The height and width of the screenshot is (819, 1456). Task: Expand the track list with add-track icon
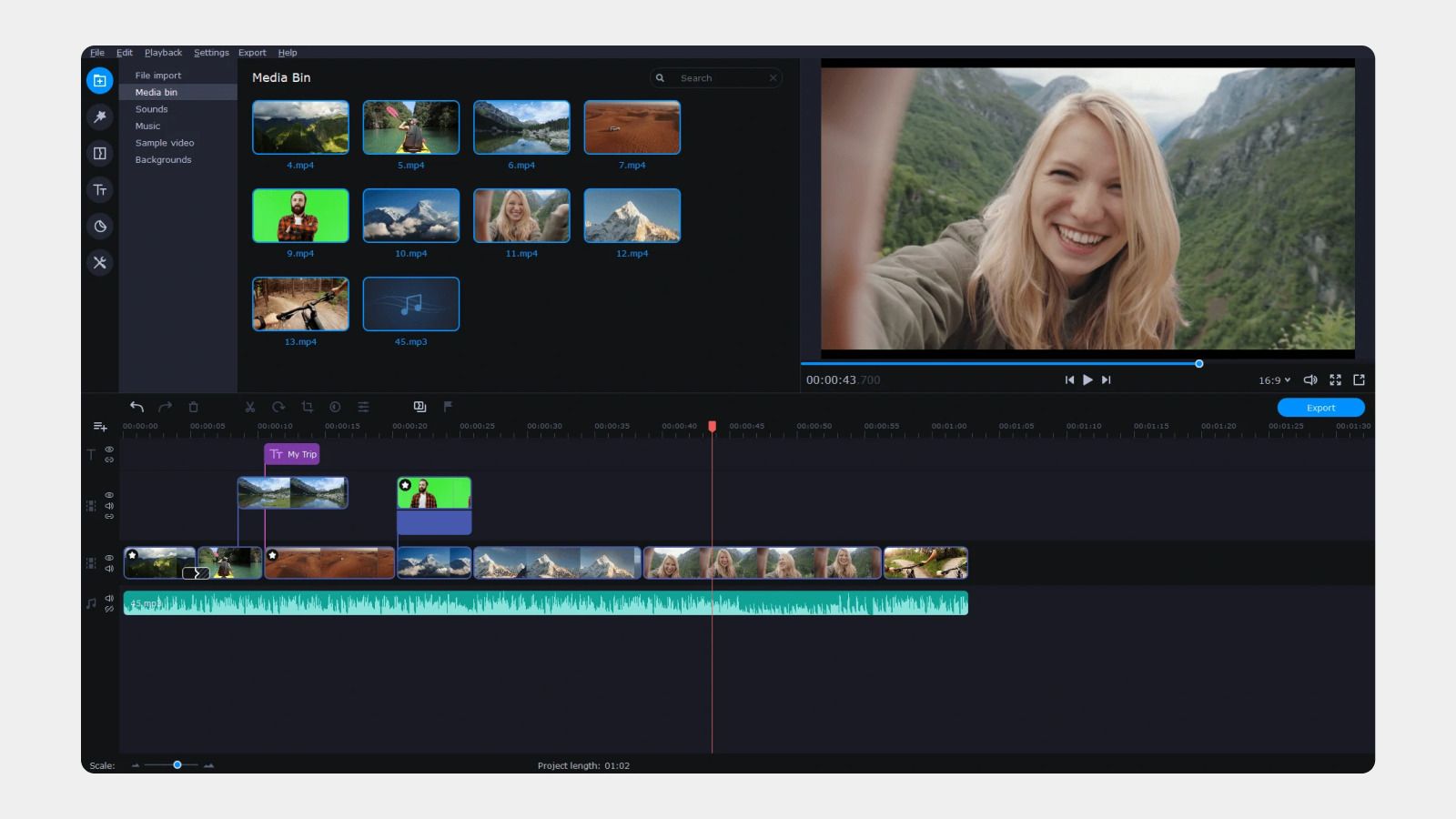click(100, 426)
